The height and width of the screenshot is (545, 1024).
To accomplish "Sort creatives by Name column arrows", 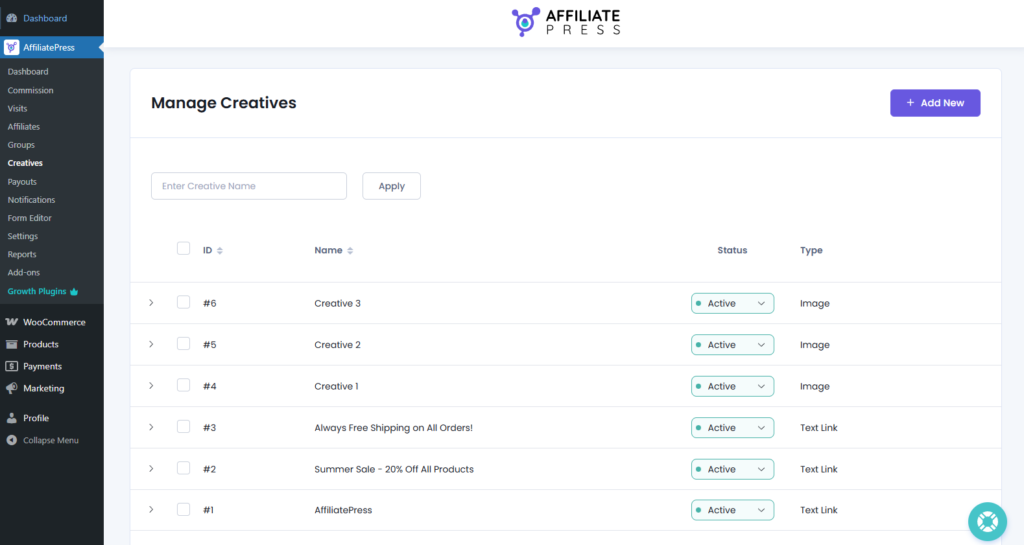I will 350,251.
